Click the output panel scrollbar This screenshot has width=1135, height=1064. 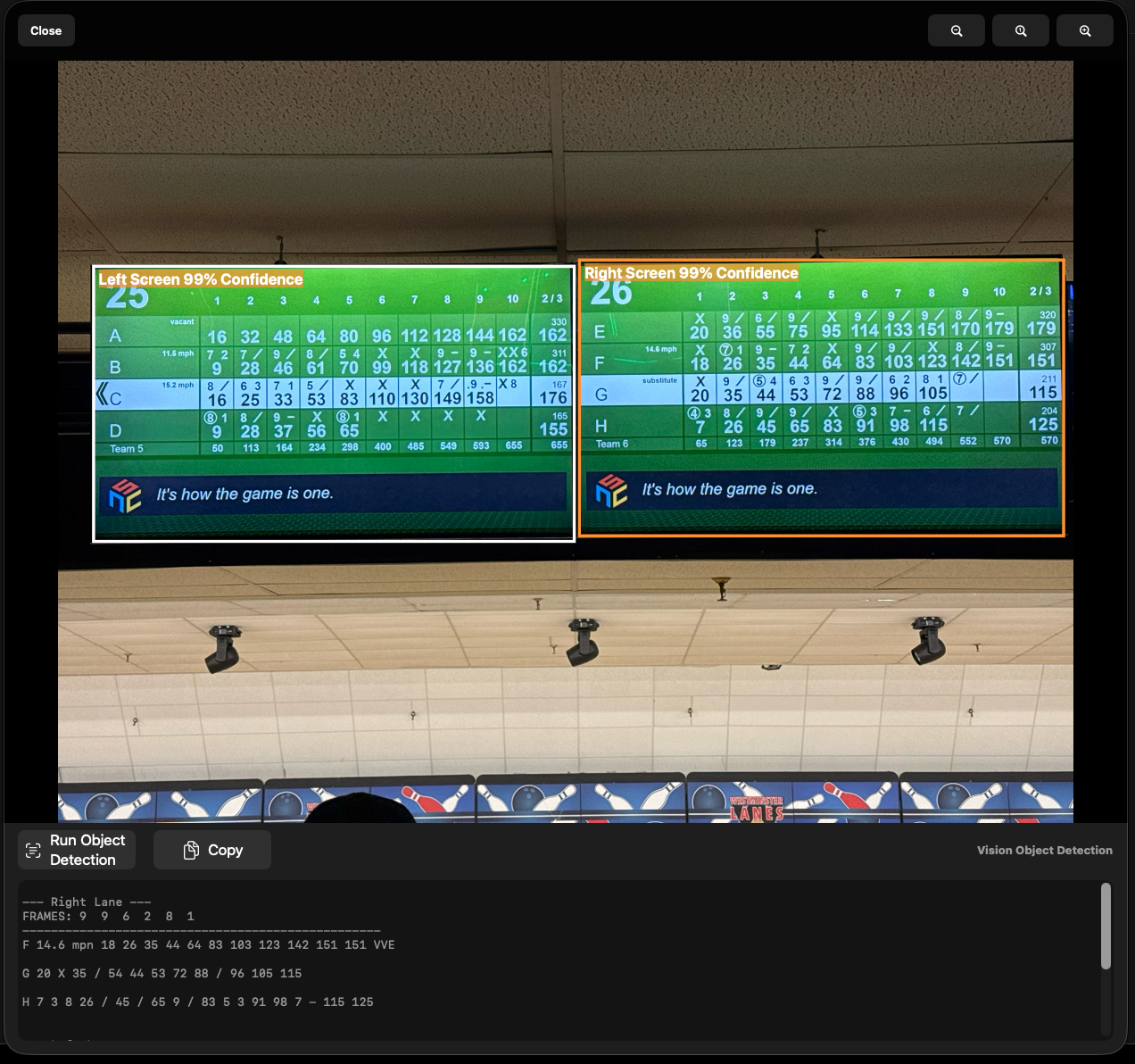coord(1106,926)
